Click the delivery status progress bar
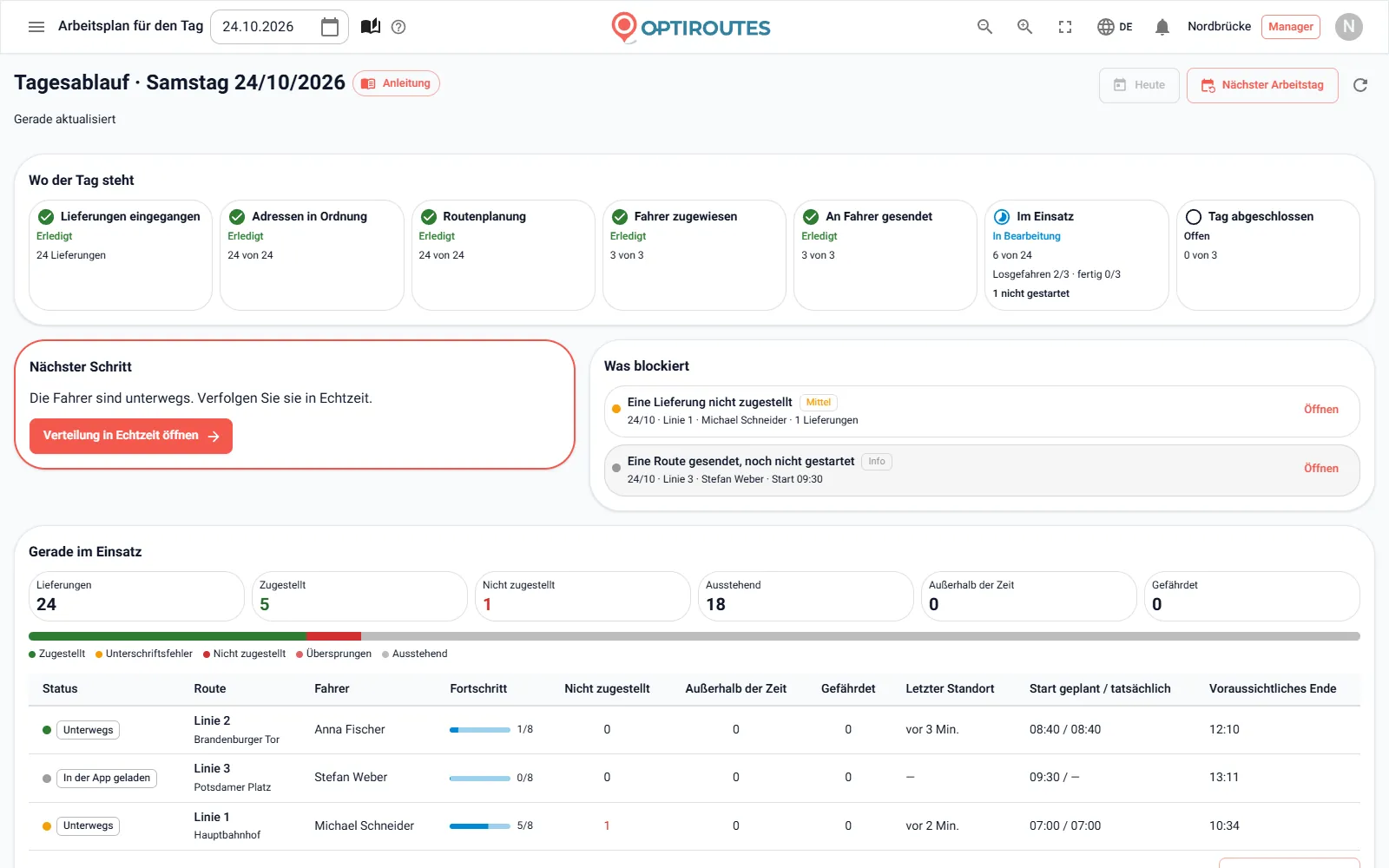Image resolution: width=1389 pixels, height=868 pixels. pyautogui.click(x=694, y=636)
